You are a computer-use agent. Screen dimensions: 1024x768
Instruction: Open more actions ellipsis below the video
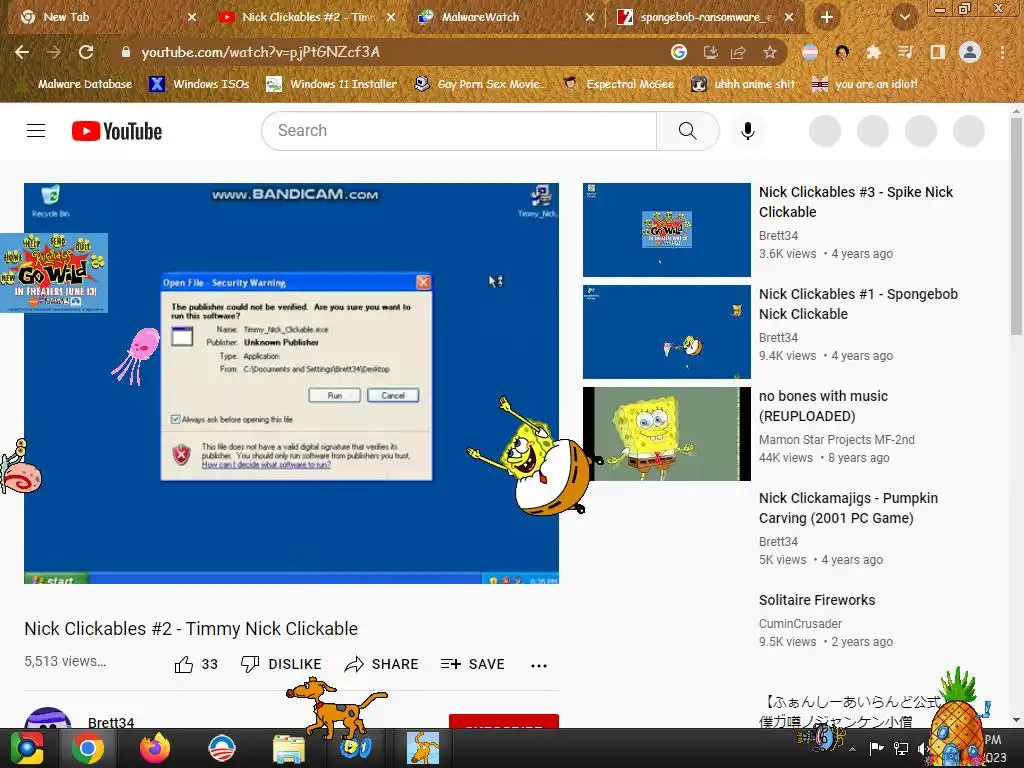[x=539, y=665]
